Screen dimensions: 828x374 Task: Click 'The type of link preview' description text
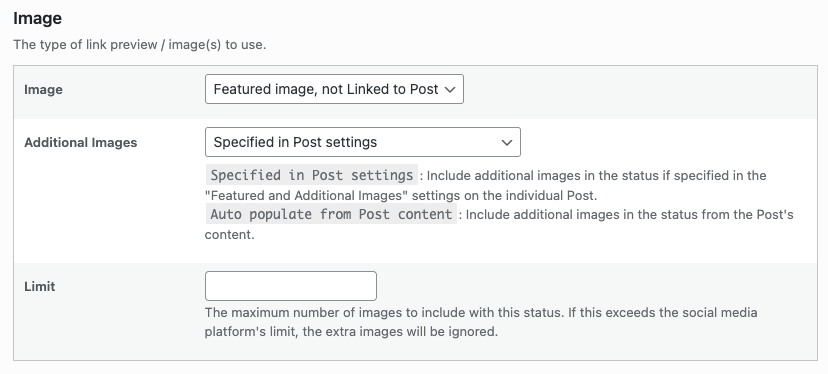[139, 45]
